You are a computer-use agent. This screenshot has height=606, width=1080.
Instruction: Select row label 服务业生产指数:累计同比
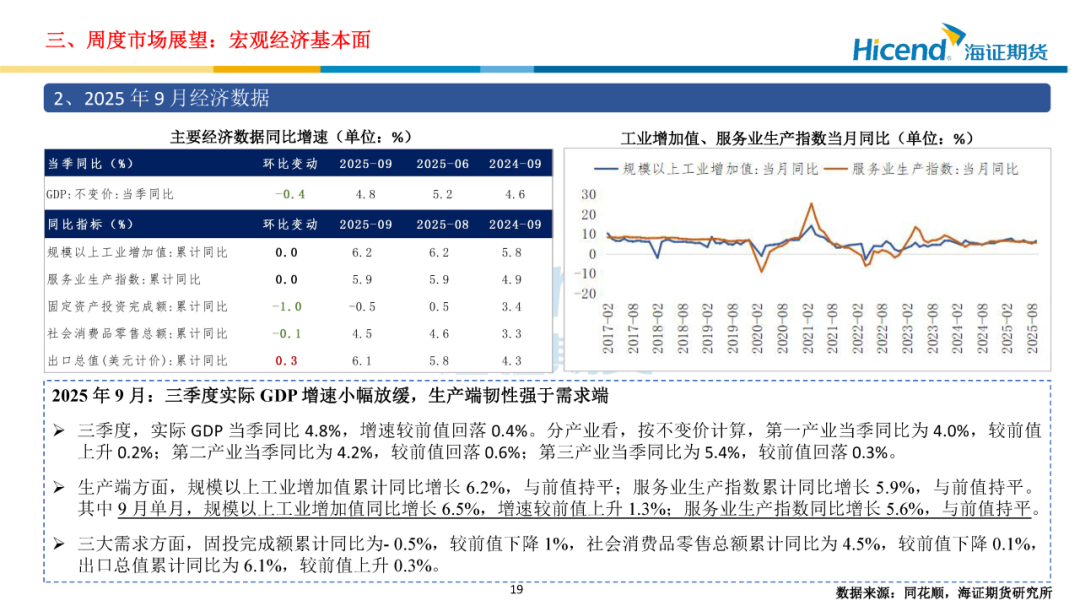click(124, 280)
